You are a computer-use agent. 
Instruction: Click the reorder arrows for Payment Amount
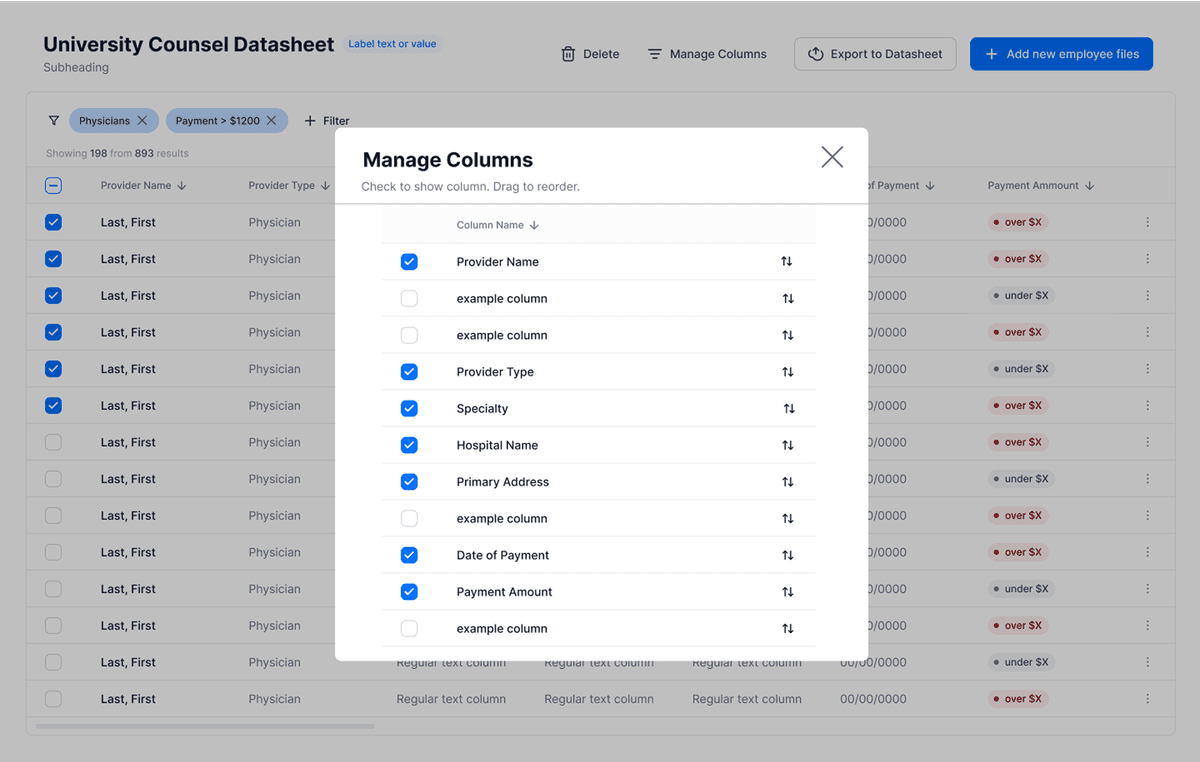(x=788, y=592)
